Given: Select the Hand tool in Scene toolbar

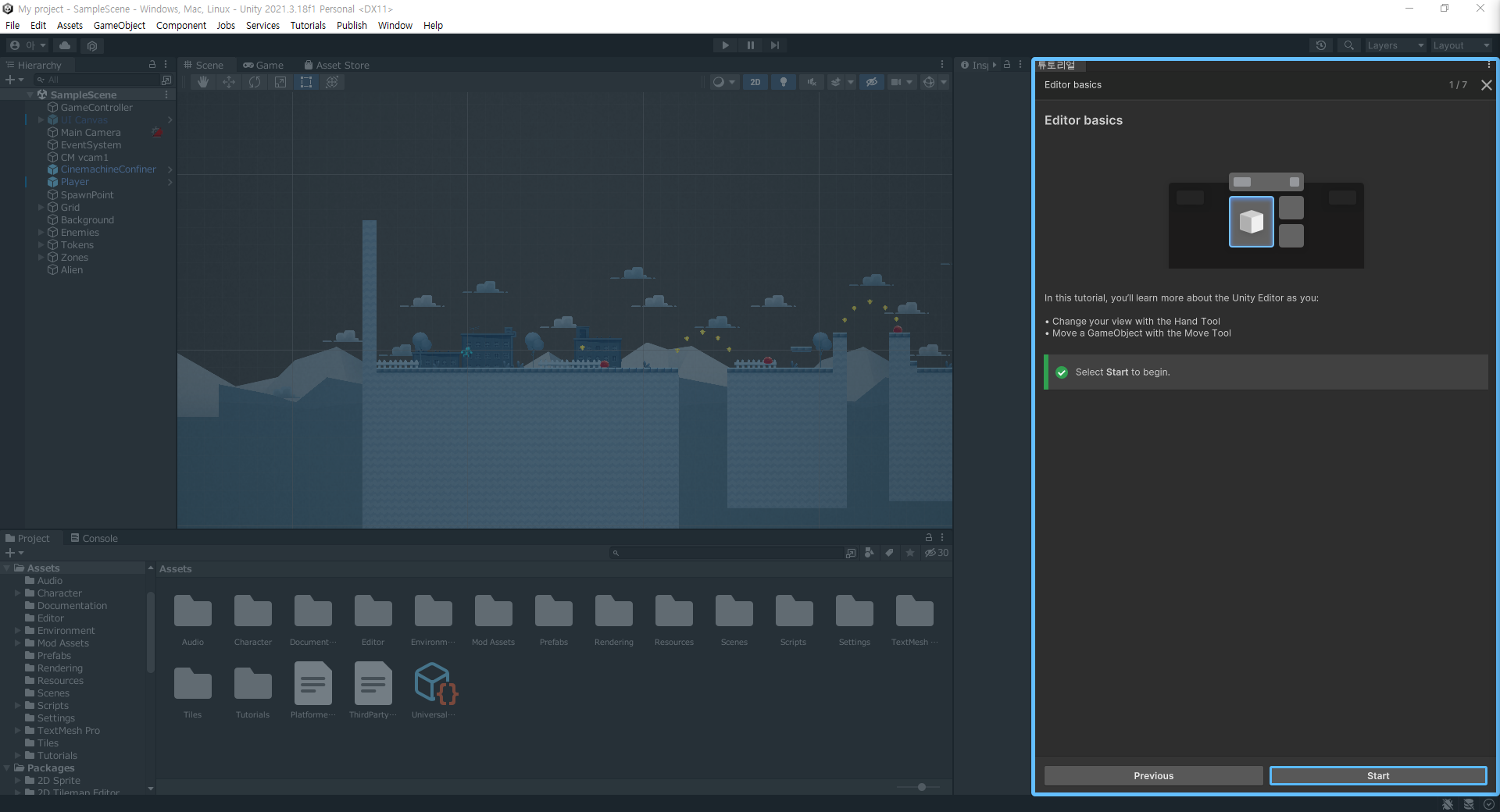Looking at the screenshot, I should click(203, 82).
